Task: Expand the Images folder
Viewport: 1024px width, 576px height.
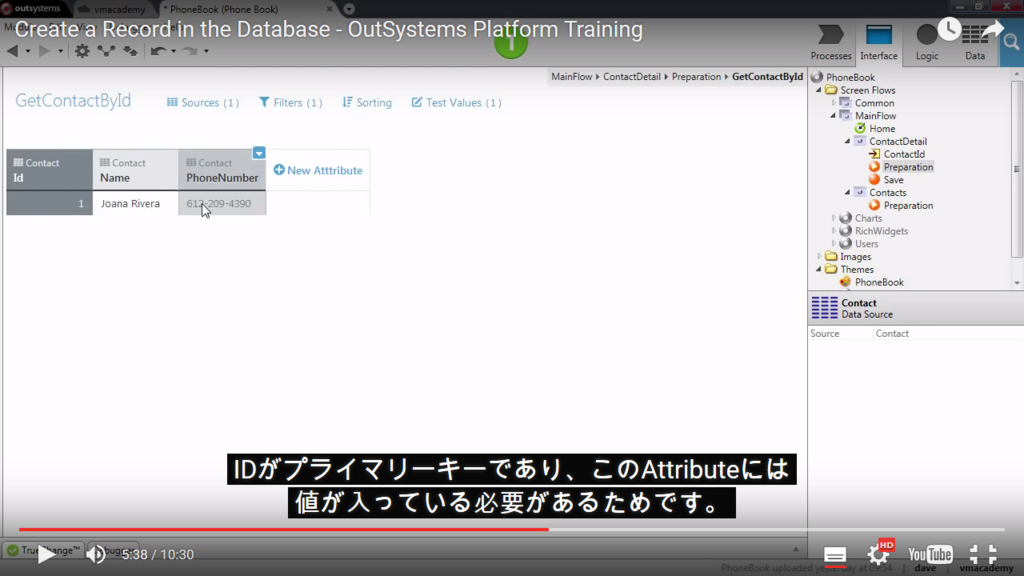Action: click(x=819, y=257)
